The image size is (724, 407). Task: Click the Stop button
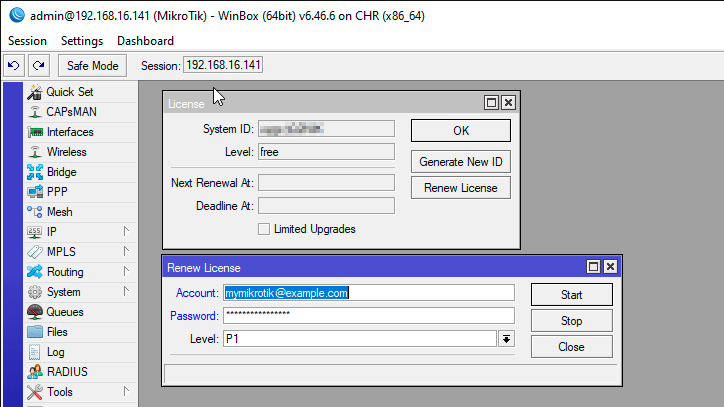pos(572,321)
